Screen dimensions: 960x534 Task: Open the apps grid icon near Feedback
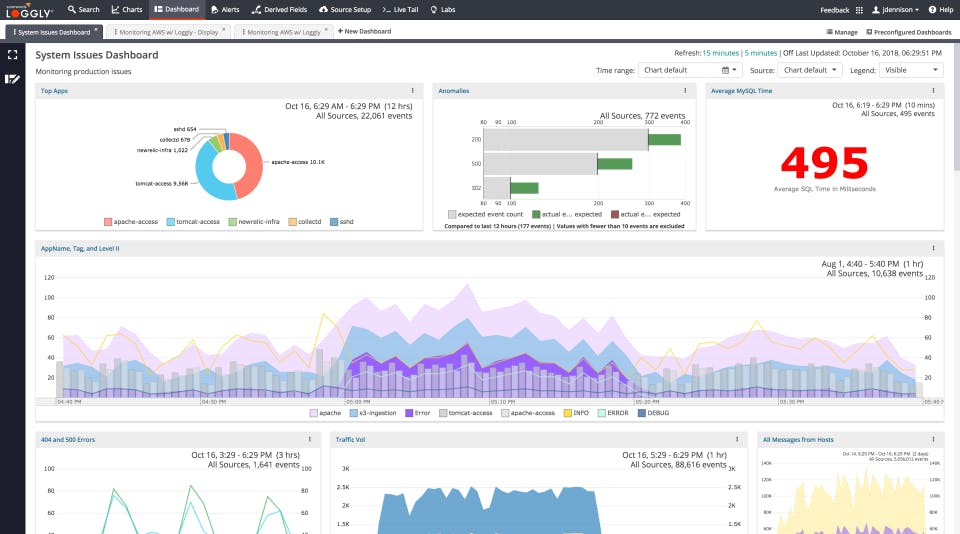coord(859,10)
